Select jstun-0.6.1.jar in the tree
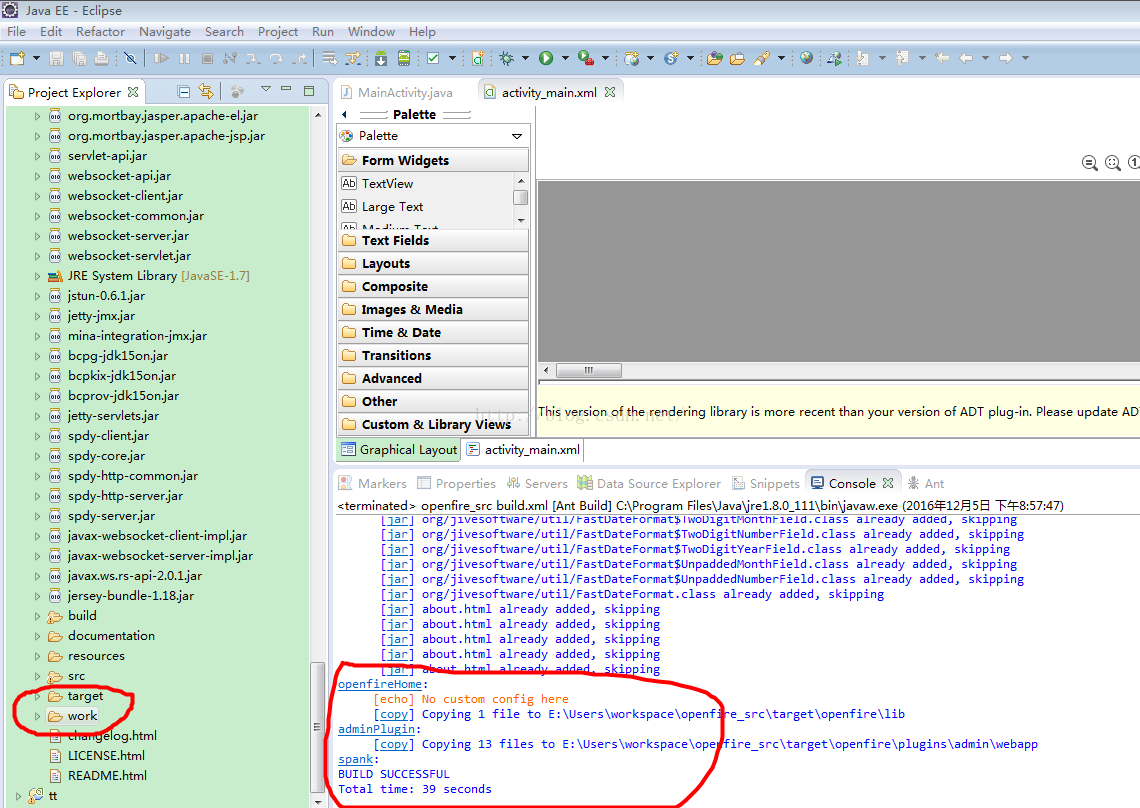 pos(97,296)
